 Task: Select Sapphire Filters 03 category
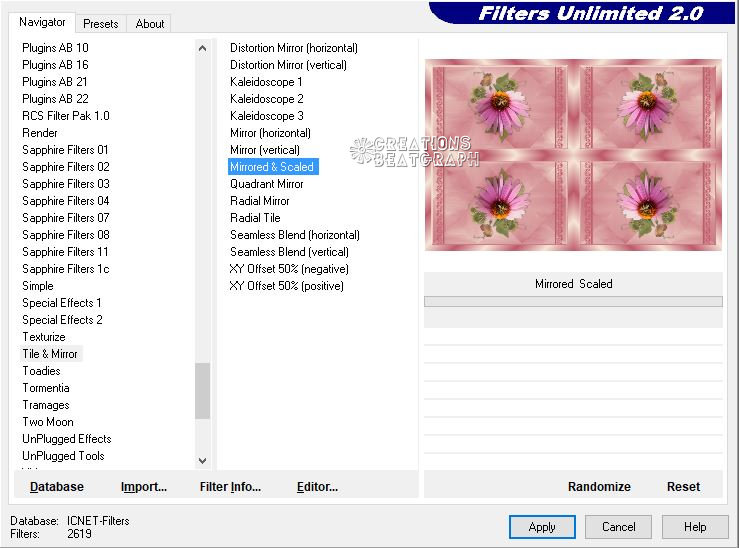[66, 184]
